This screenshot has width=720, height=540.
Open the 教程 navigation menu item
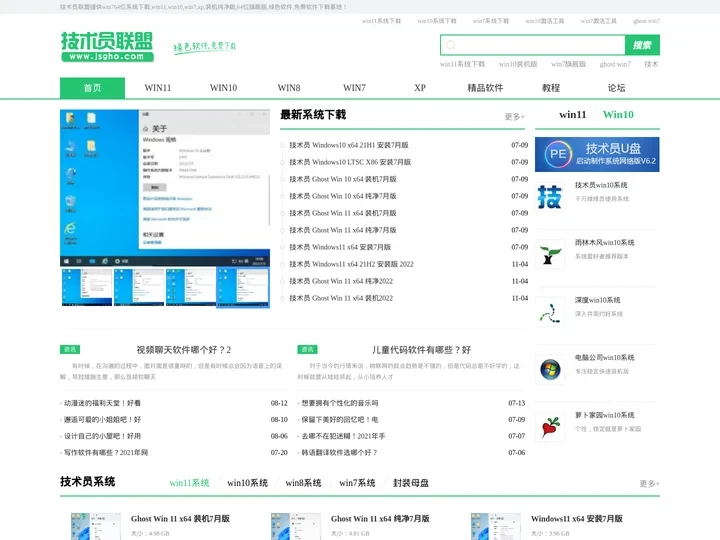(x=551, y=88)
